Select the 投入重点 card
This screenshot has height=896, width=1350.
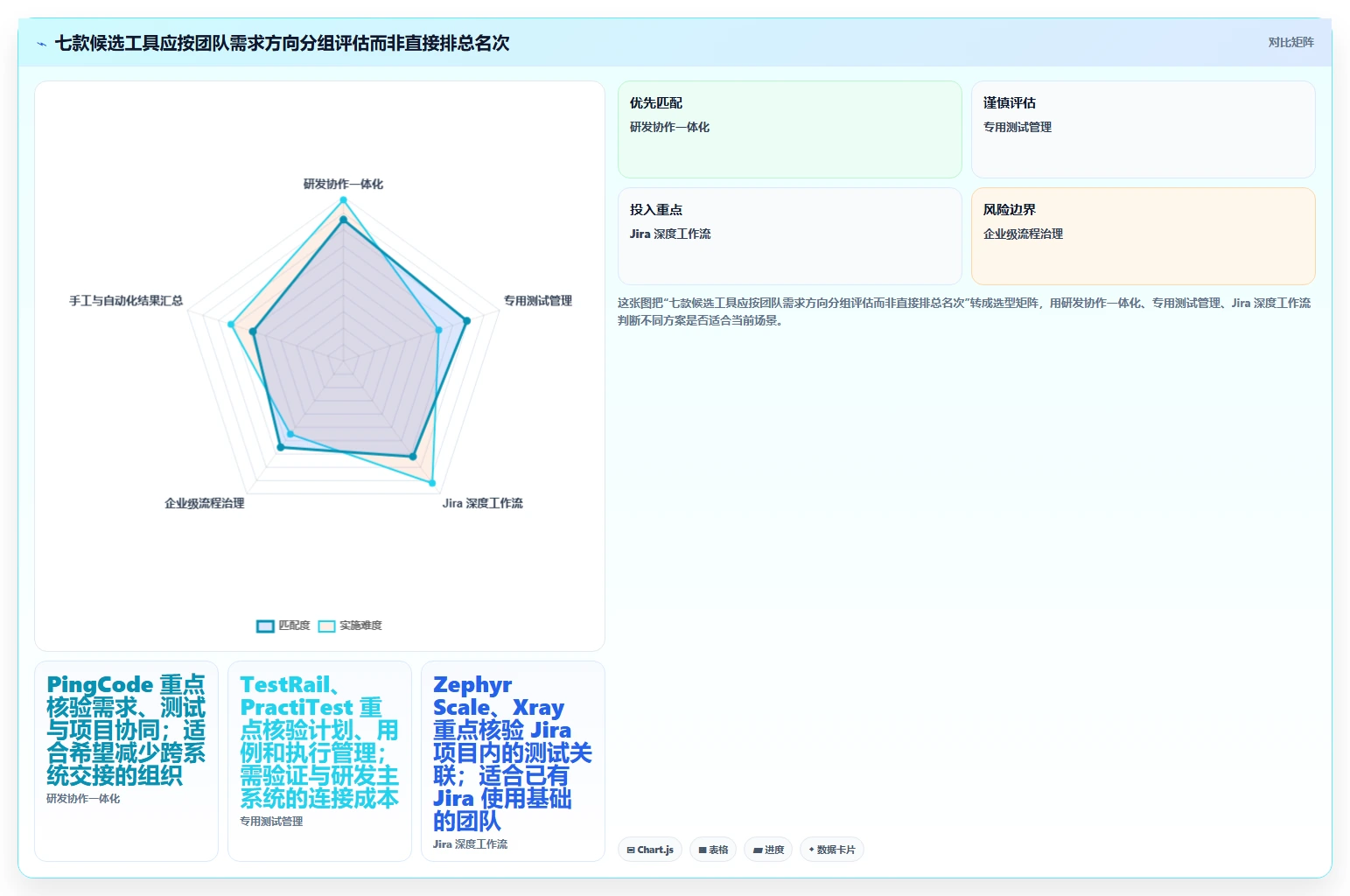[x=789, y=236]
